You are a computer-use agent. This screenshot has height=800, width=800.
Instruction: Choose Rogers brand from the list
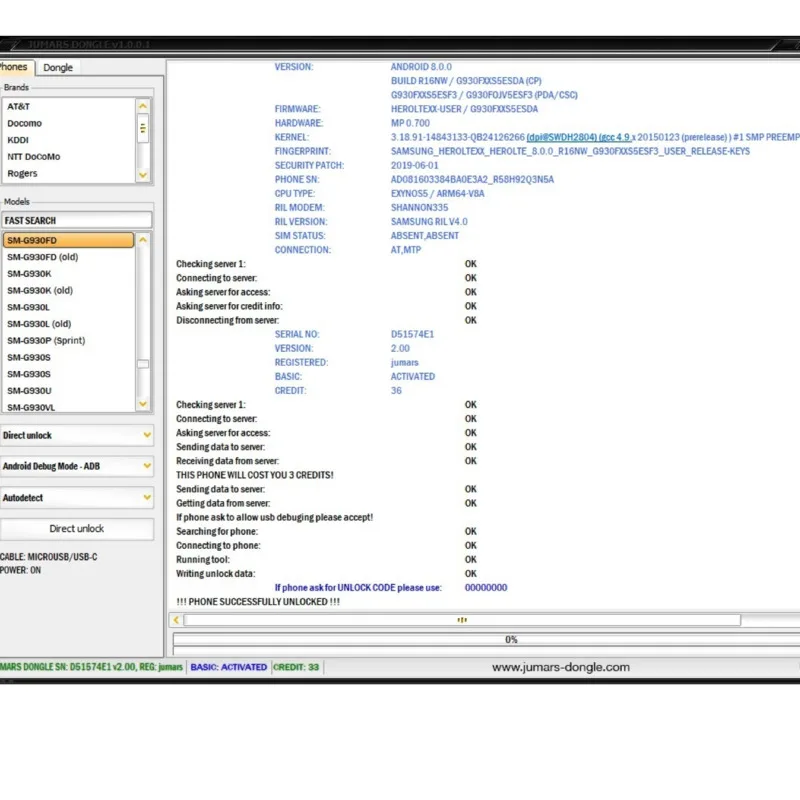click(22, 173)
